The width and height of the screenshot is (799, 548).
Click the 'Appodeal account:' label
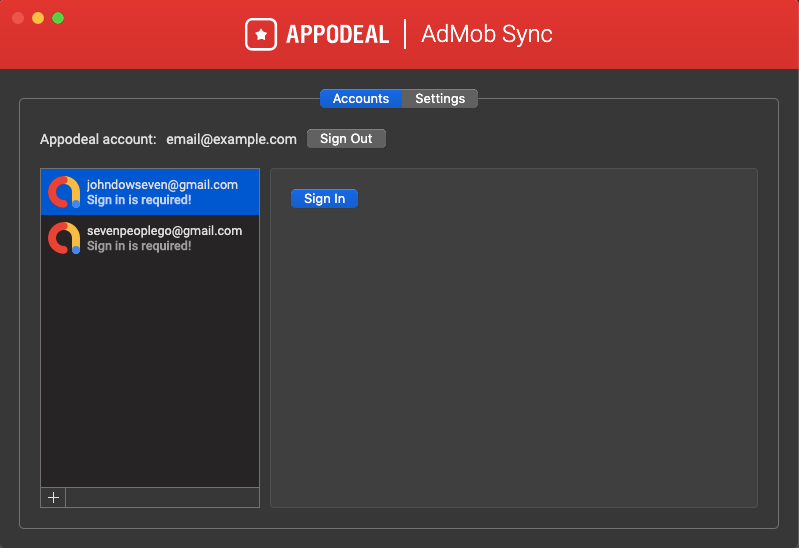pyautogui.click(x=98, y=139)
